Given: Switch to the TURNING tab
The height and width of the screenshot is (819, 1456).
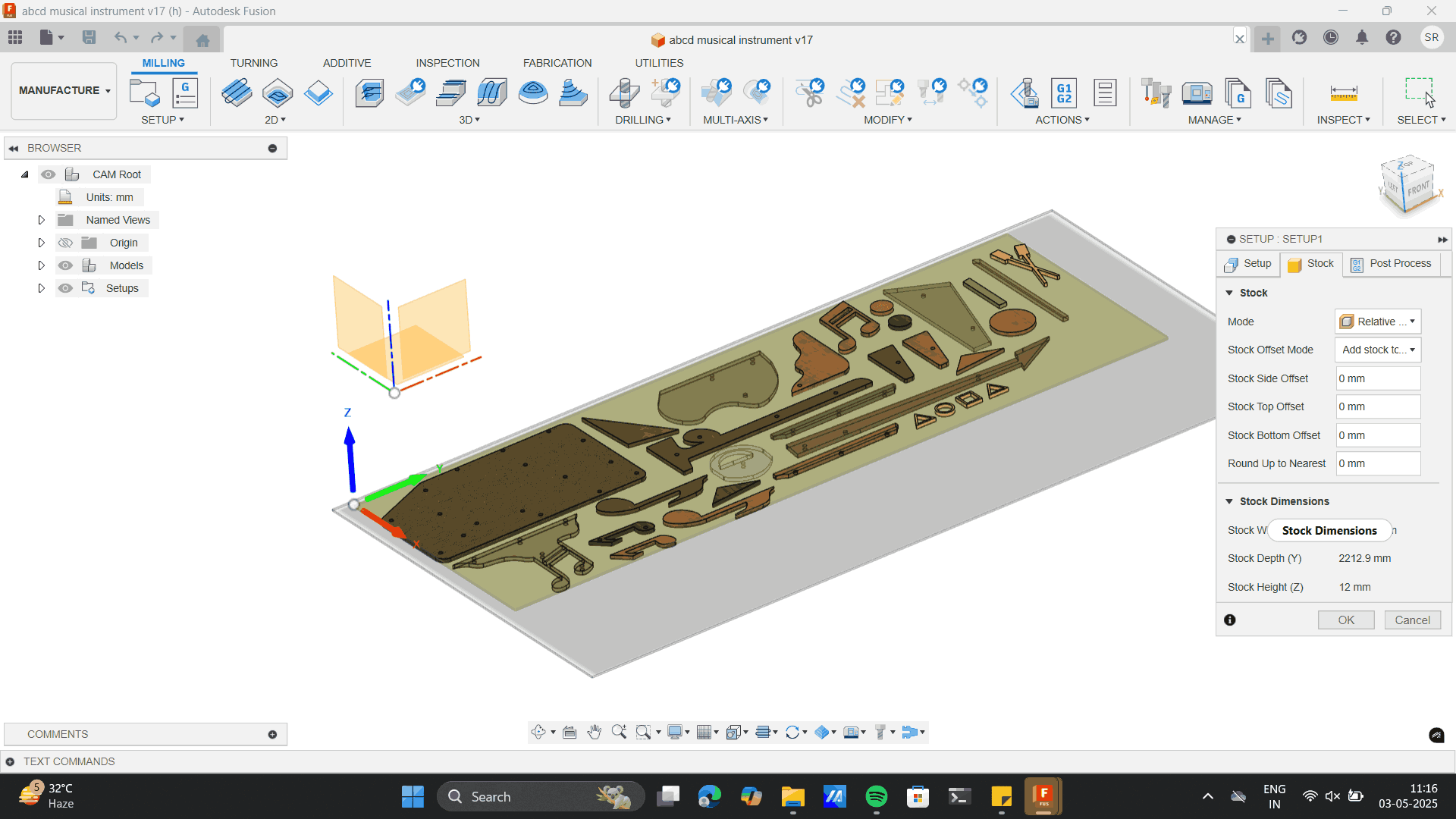Looking at the screenshot, I should tap(254, 63).
